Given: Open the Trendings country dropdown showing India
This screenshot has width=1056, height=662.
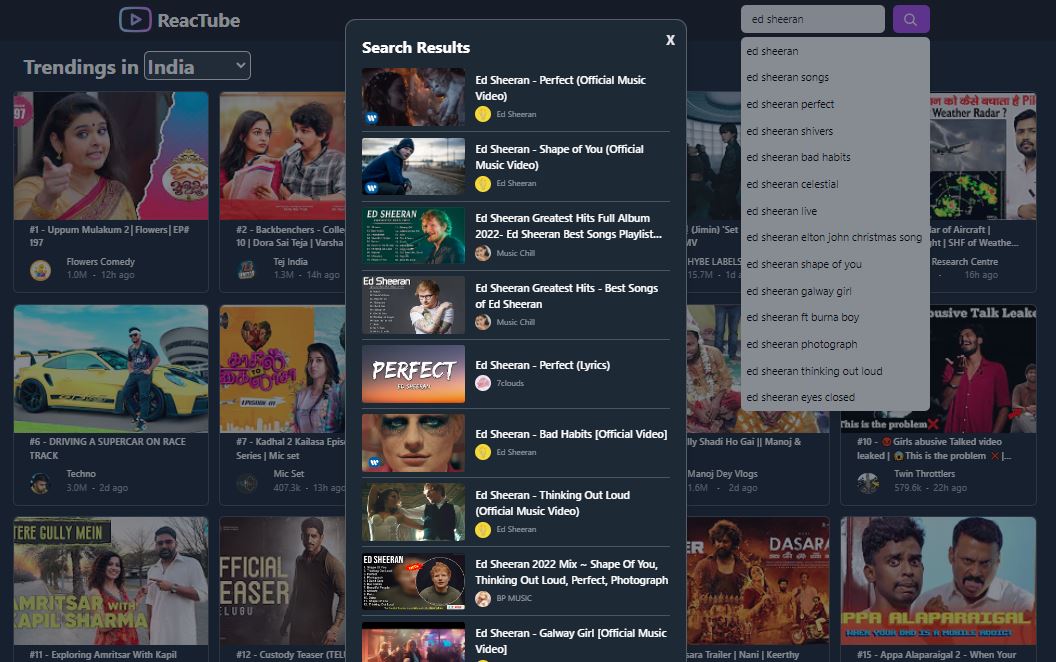Looking at the screenshot, I should click(197, 66).
